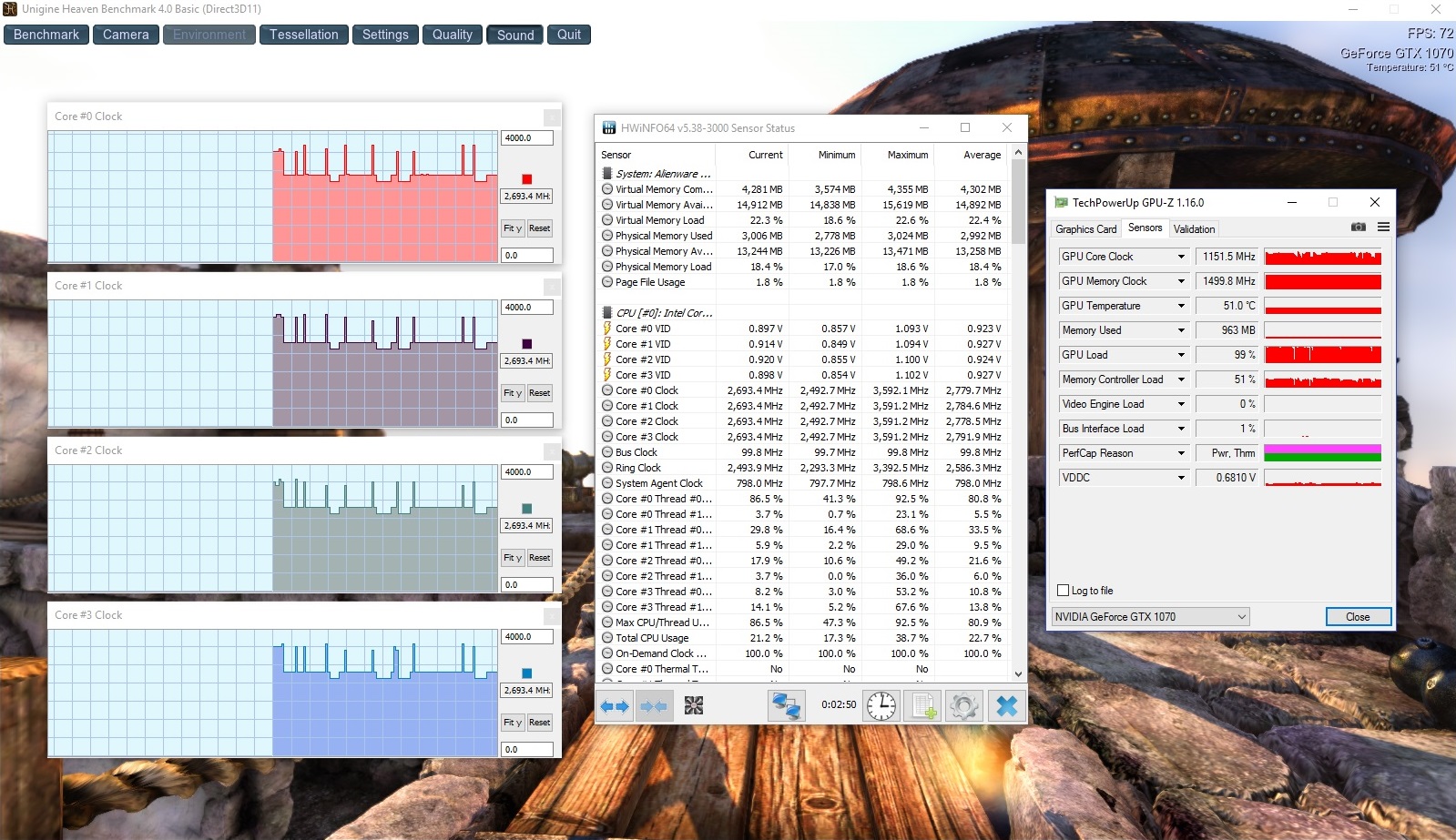
Task: Open Bus Interface Load sensor dropdown
Action: pyautogui.click(x=1181, y=429)
